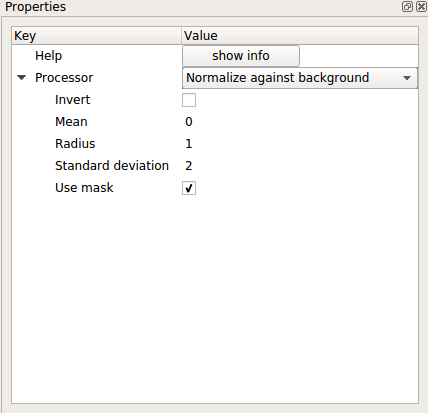The height and width of the screenshot is (413, 428).
Task: Collapse the Processor tree arrow
Action: pos(22,78)
